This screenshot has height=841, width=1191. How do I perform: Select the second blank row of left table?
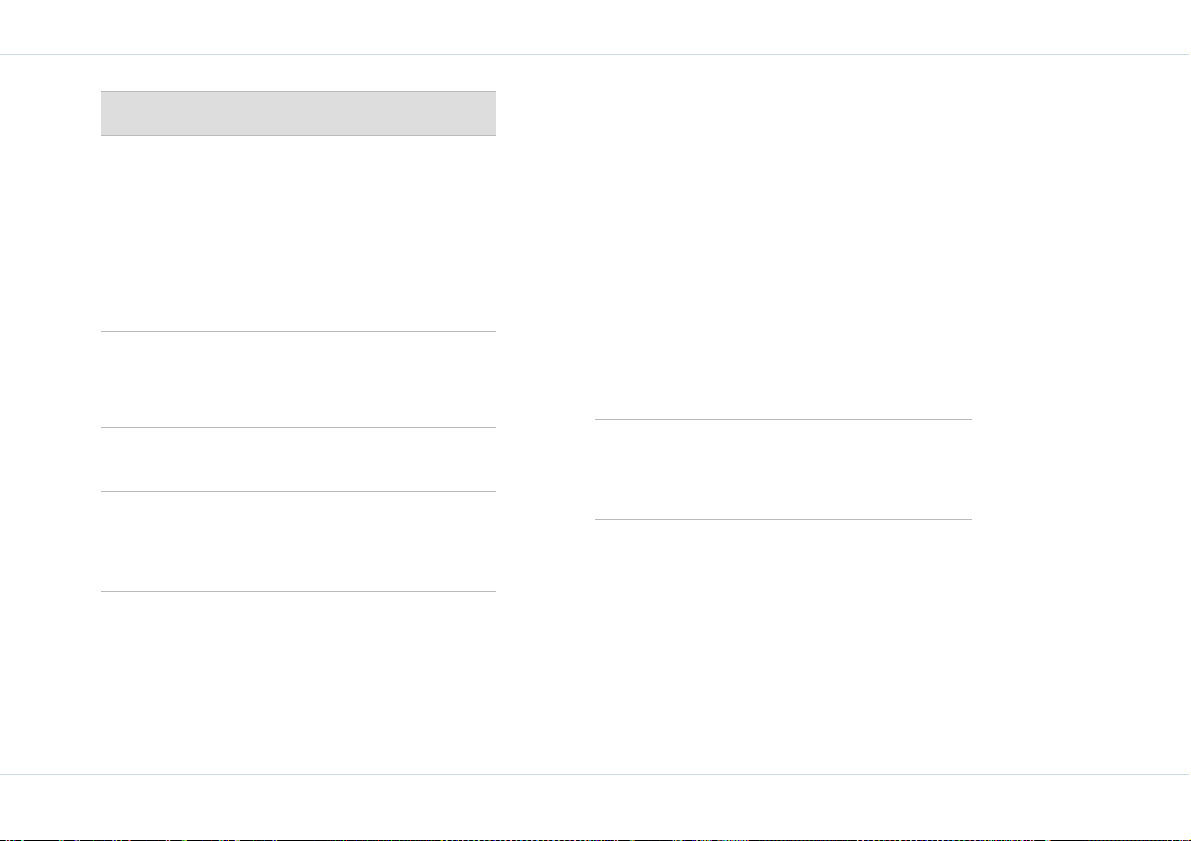[298, 379]
